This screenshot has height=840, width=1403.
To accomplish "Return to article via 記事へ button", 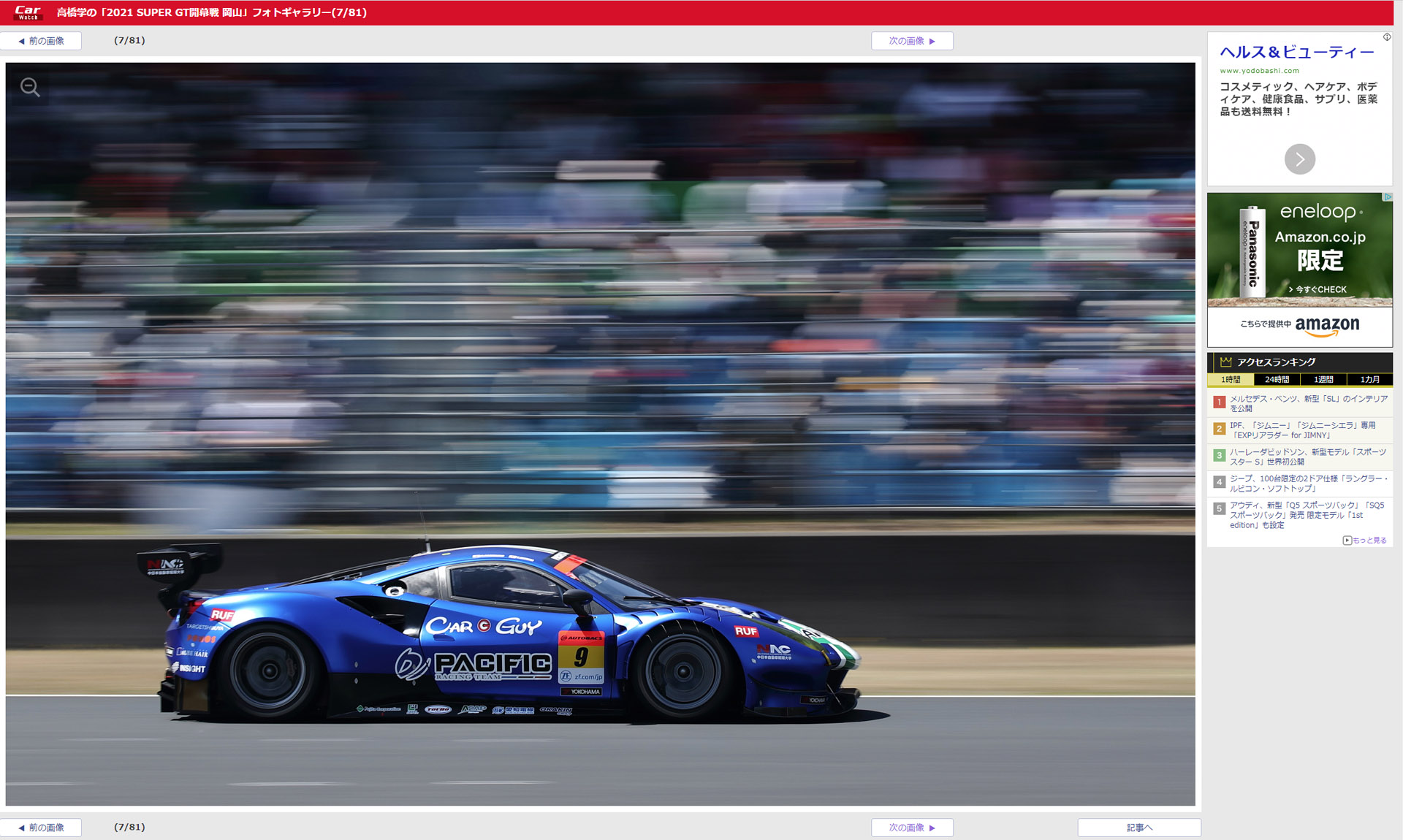I will (1138, 828).
